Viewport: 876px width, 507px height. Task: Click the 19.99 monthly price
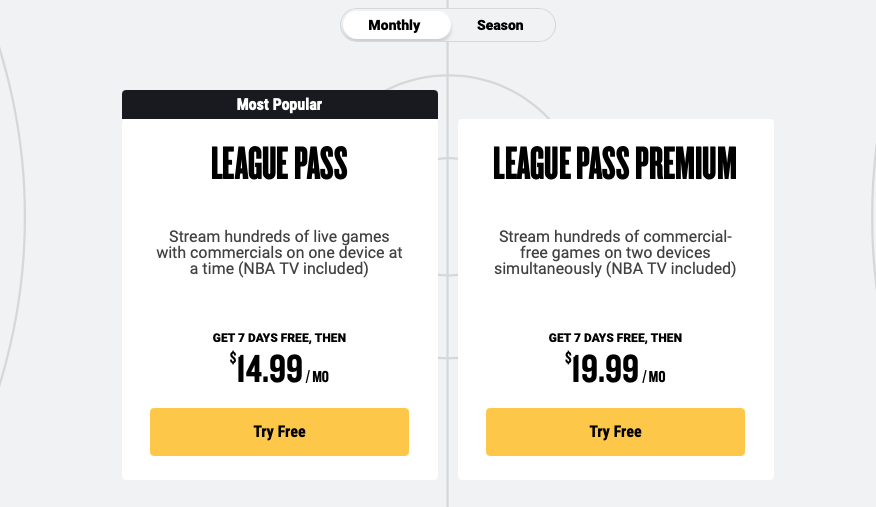605,369
